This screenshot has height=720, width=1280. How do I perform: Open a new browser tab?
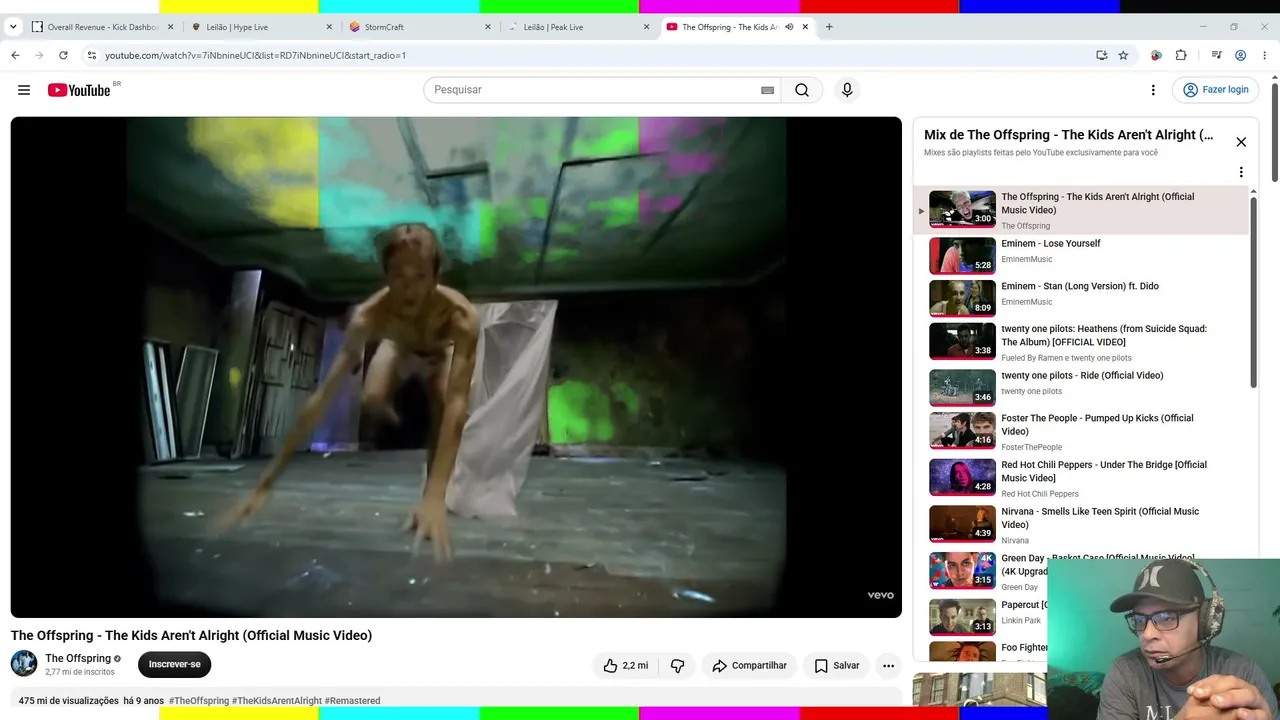coord(829,27)
